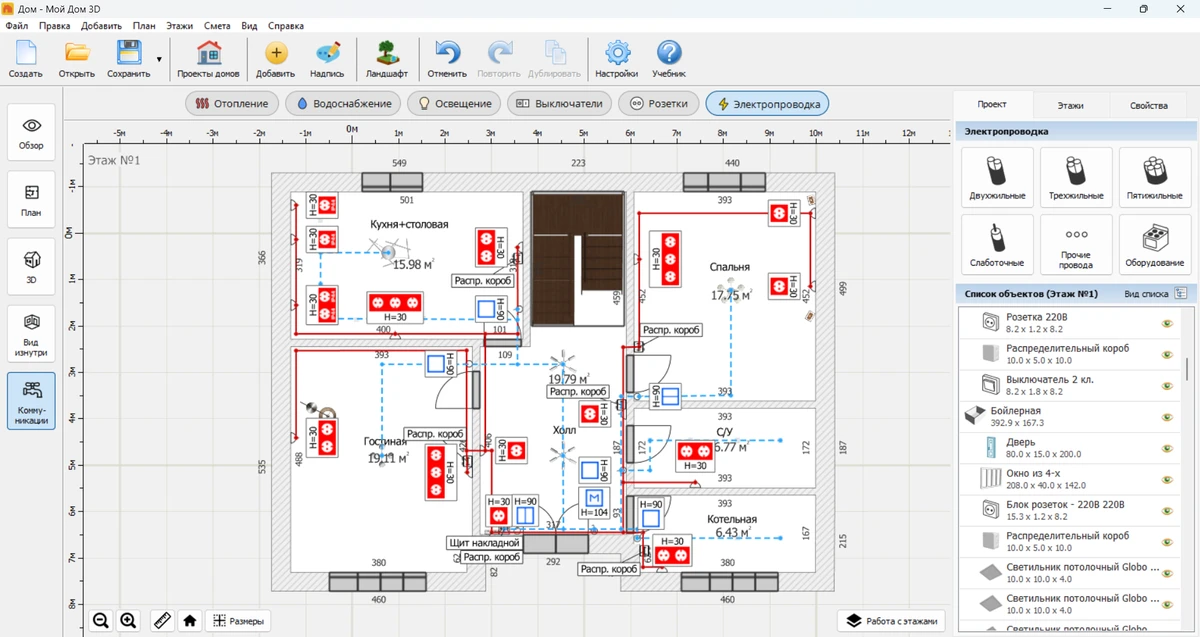Click the Спальня room label

coord(730,267)
